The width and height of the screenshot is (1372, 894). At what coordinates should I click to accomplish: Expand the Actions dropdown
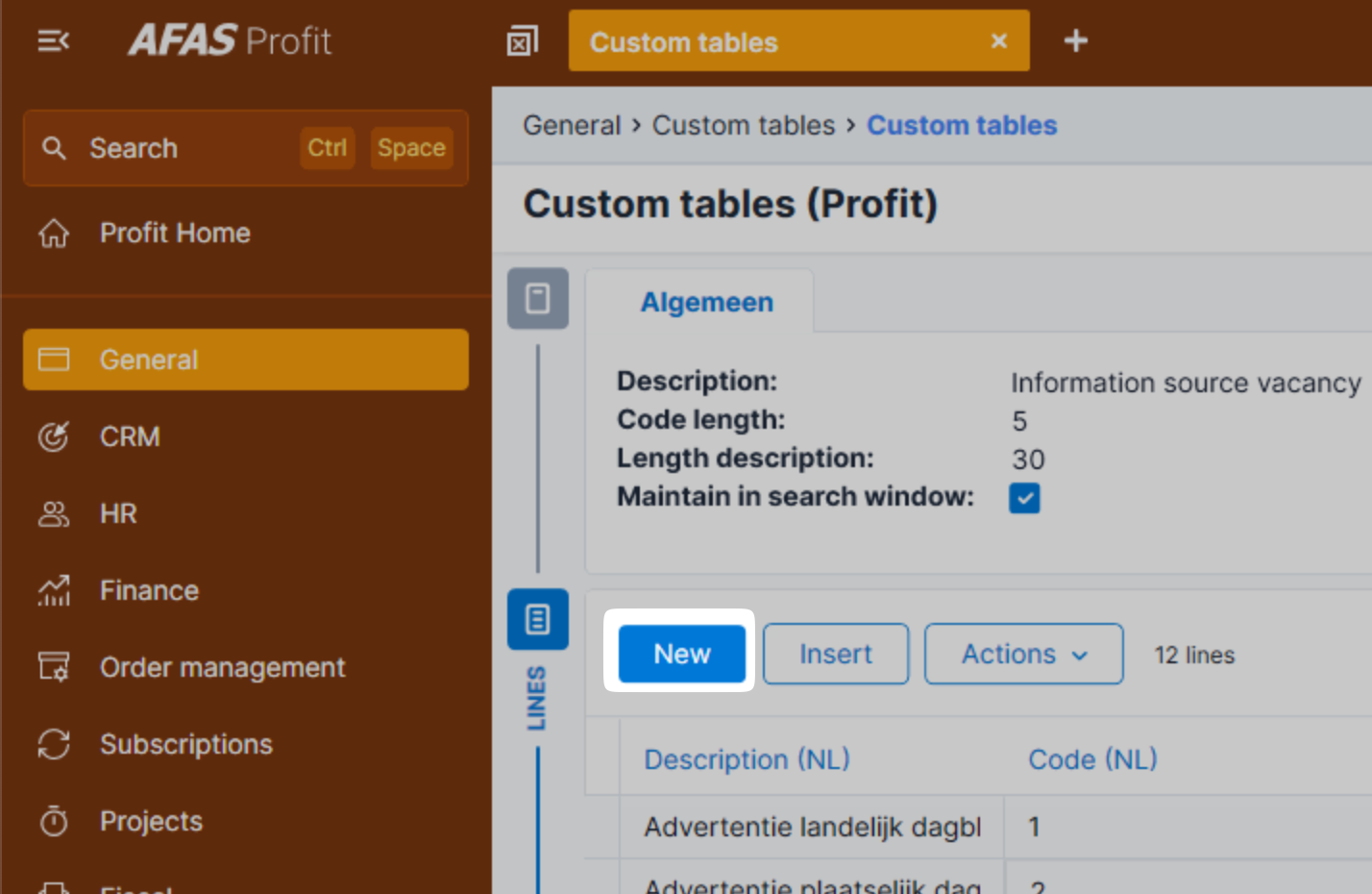[1023, 655]
